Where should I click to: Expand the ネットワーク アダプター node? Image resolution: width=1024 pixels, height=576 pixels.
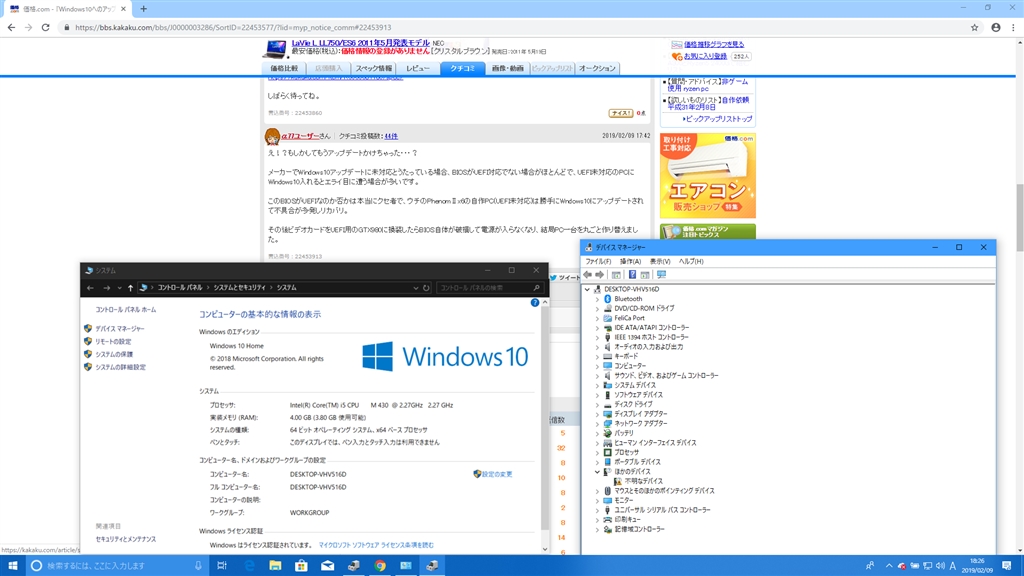pyautogui.click(x=597, y=424)
